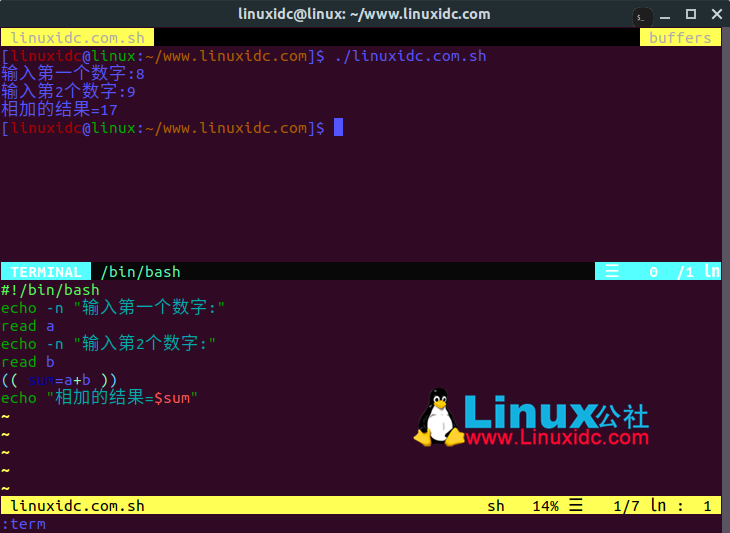Viewport: 730px width, 533px height.
Task: Click the echo -n "输入第2个数字:" line
Action: tap(108, 344)
